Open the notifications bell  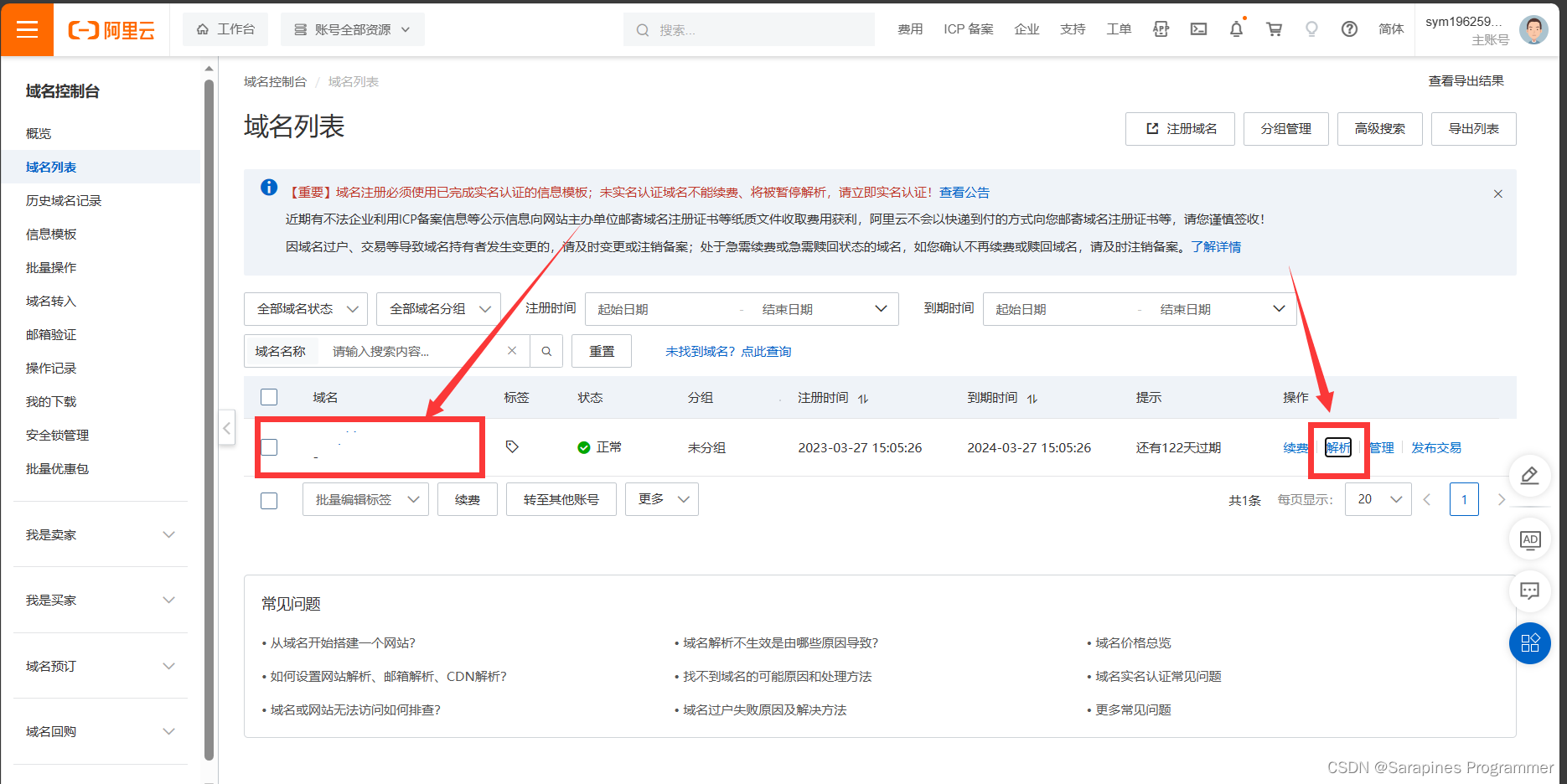[1236, 29]
